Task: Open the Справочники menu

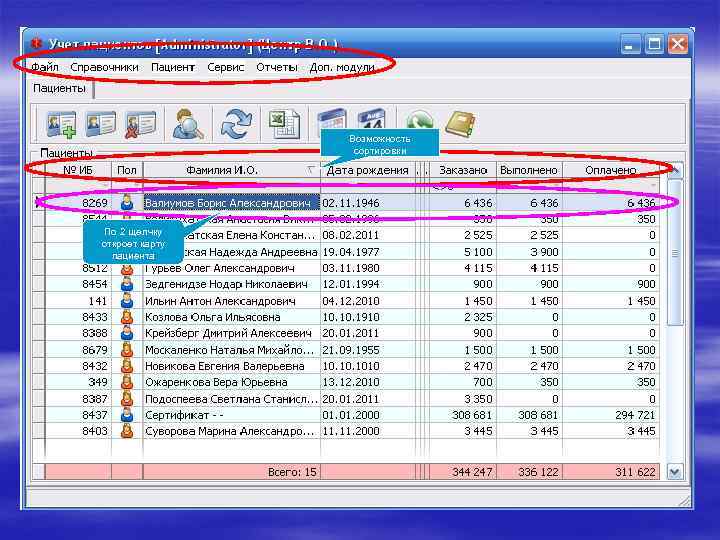Action: [x=104, y=67]
